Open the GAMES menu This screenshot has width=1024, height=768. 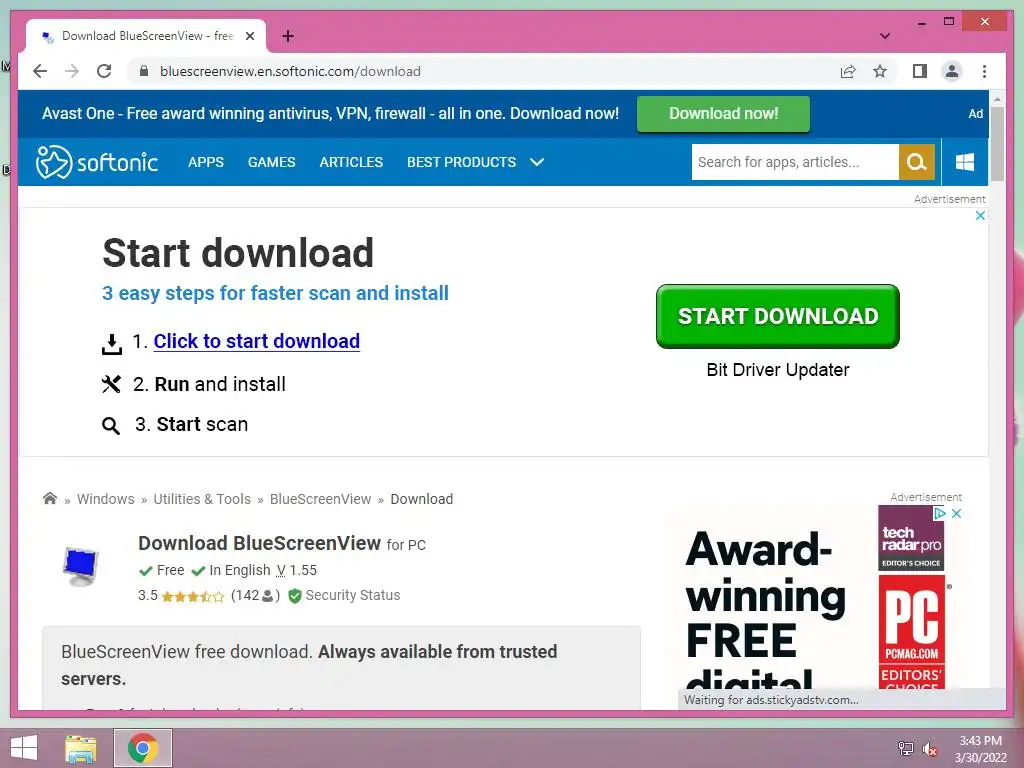point(272,162)
